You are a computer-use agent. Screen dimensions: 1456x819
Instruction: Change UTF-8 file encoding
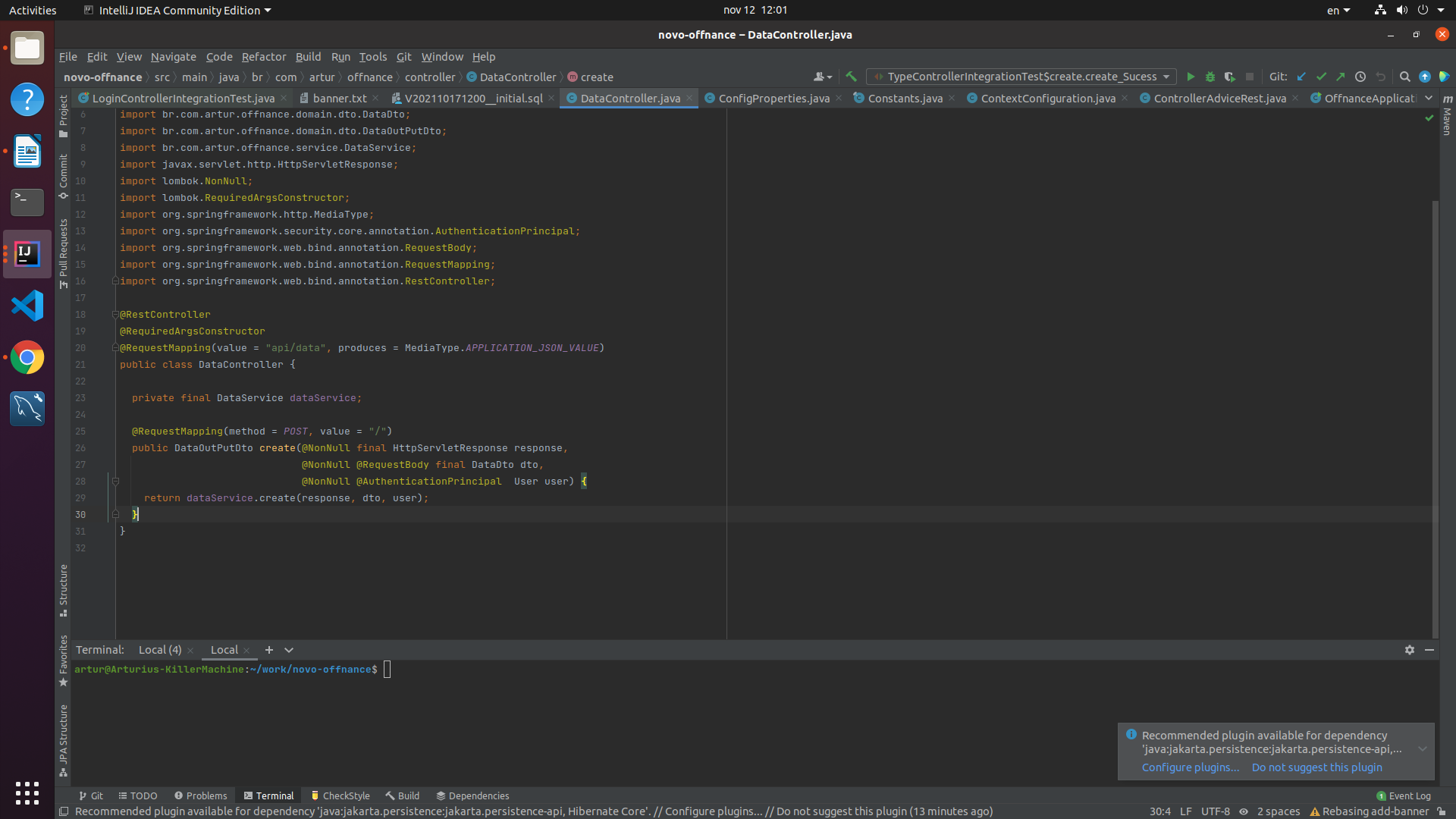click(1216, 811)
